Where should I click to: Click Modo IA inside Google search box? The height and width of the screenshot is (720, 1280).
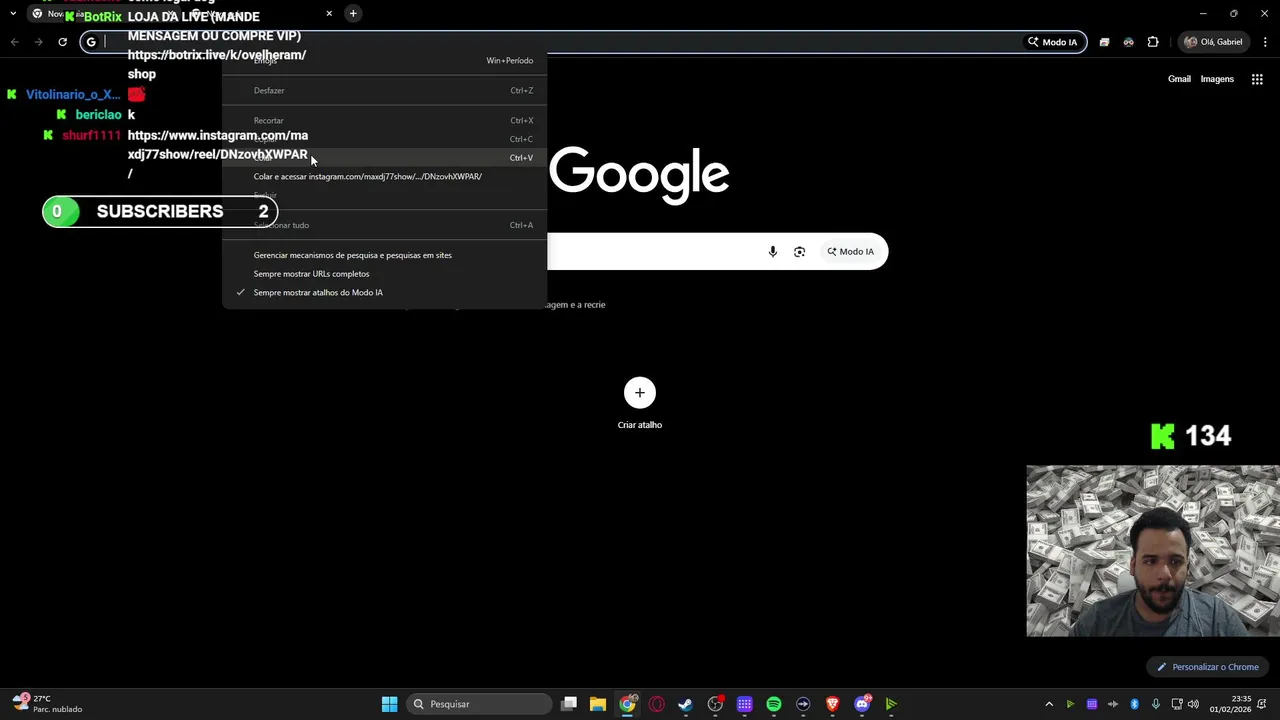(850, 252)
